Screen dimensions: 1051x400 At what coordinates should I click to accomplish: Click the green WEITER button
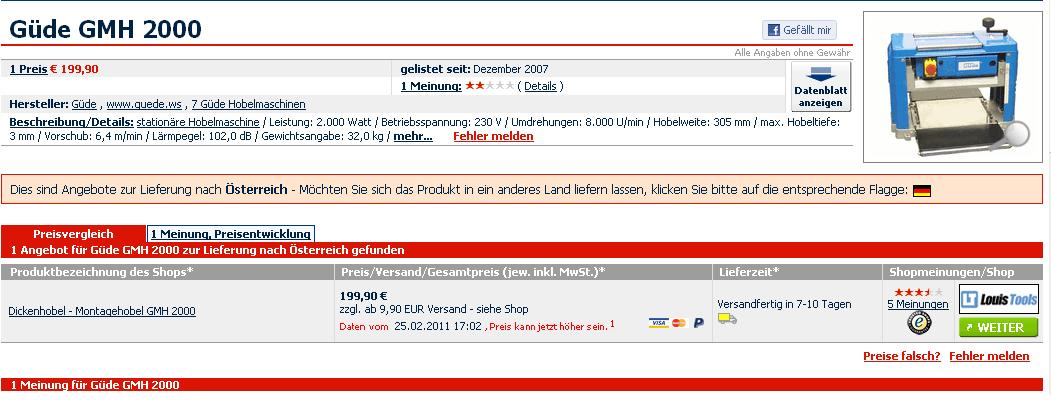(x=999, y=327)
